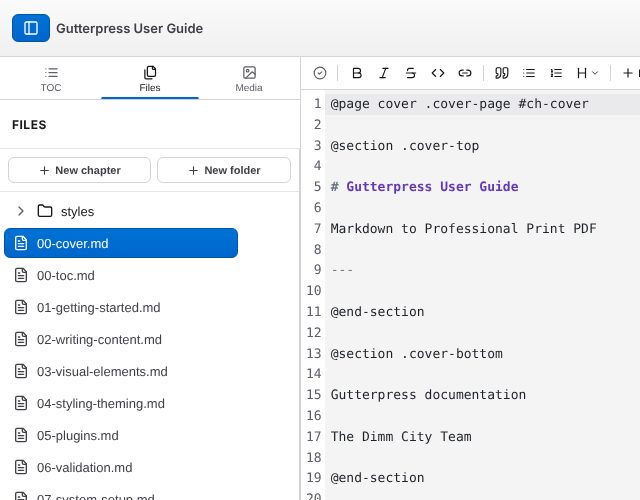Screen dimensions: 640x500
Task: Click '@end-section' on line 11
Action: point(377,312)
